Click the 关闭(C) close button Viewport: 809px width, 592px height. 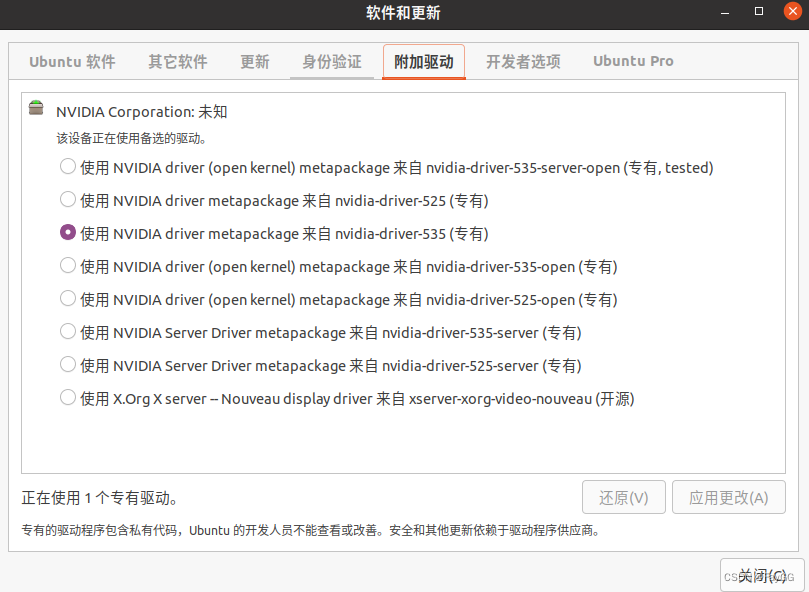762,575
